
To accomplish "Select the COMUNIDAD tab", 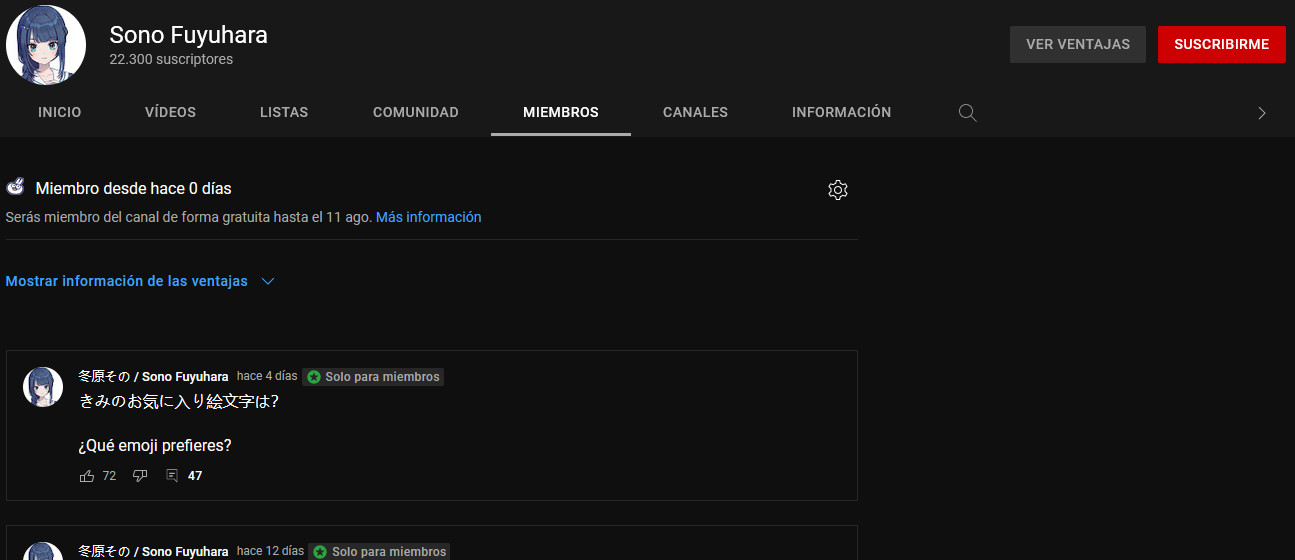I will point(416,113).
